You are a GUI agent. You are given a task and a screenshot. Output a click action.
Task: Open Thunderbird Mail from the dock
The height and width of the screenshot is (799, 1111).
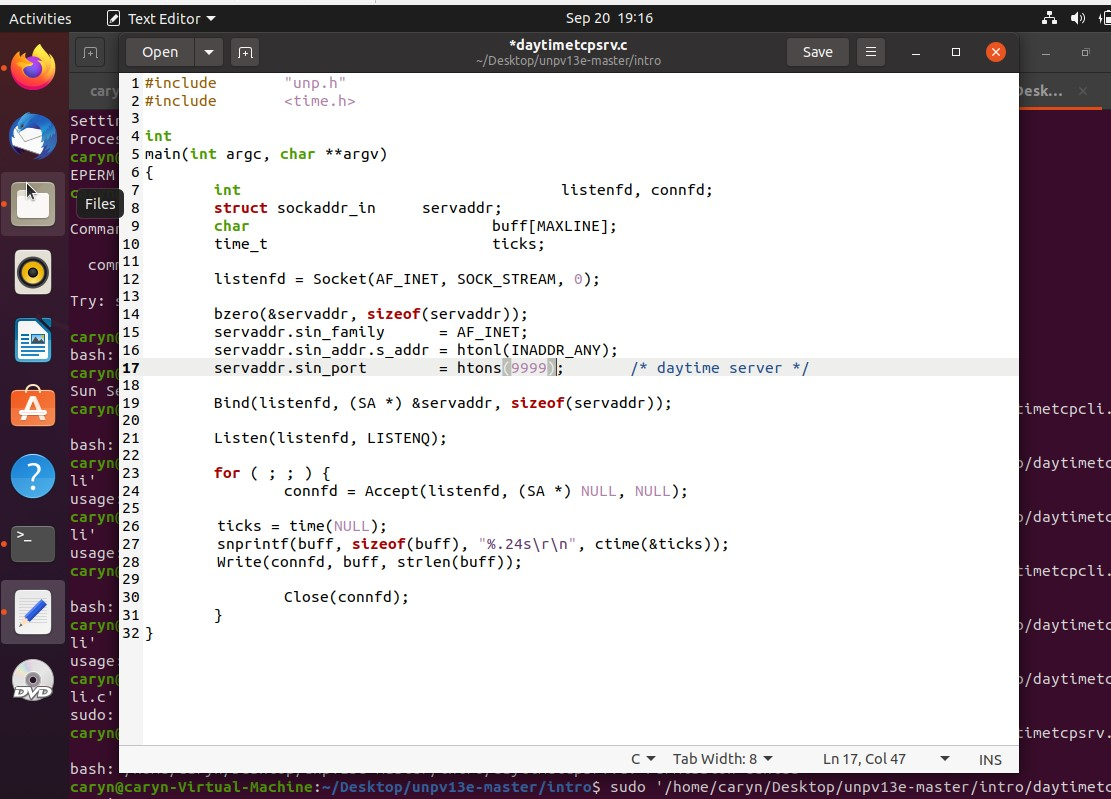pyautogui.click(x=33, y=136)
